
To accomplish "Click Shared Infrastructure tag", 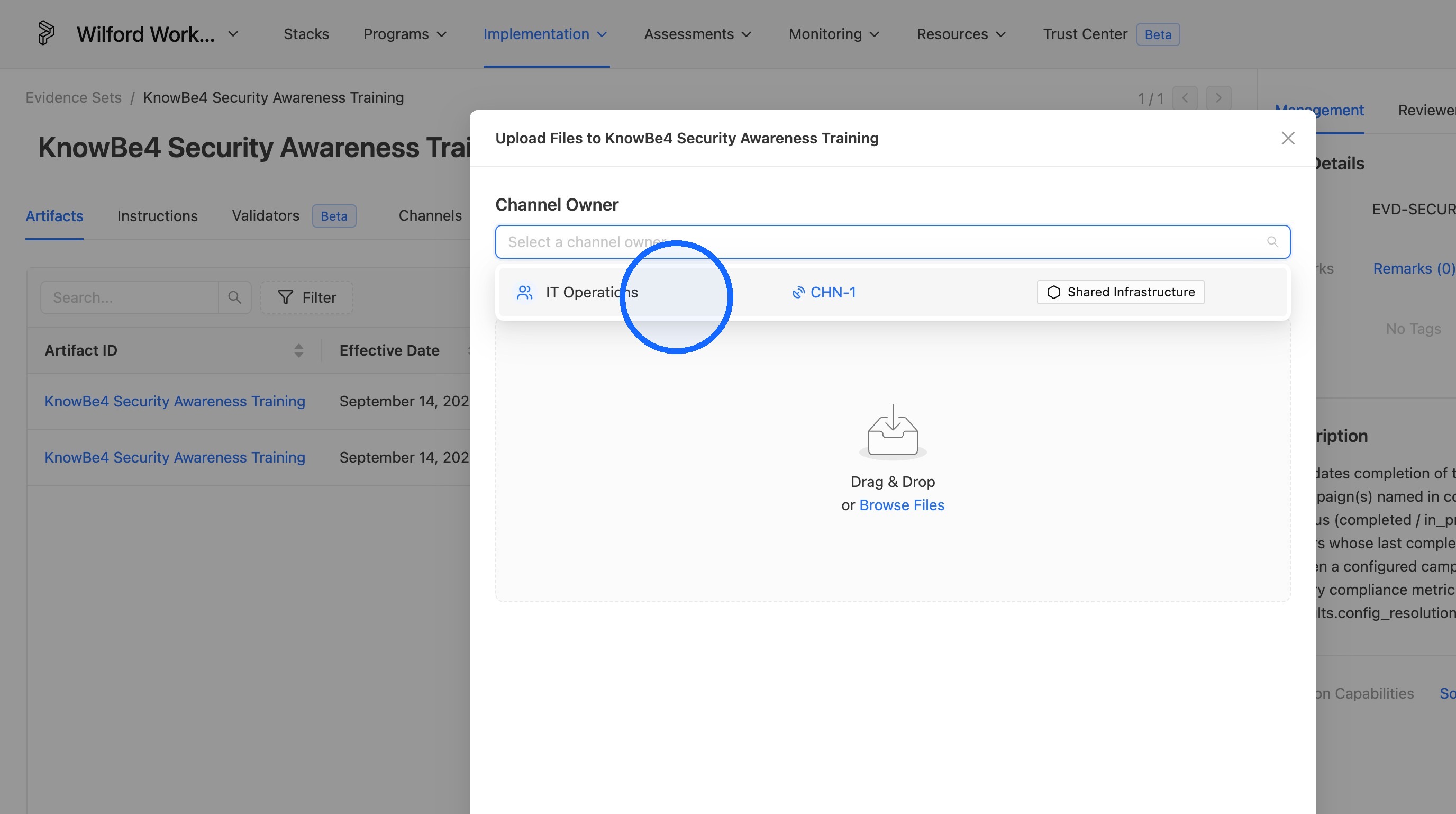I will pyautogui.click(x=1120, y=292).
